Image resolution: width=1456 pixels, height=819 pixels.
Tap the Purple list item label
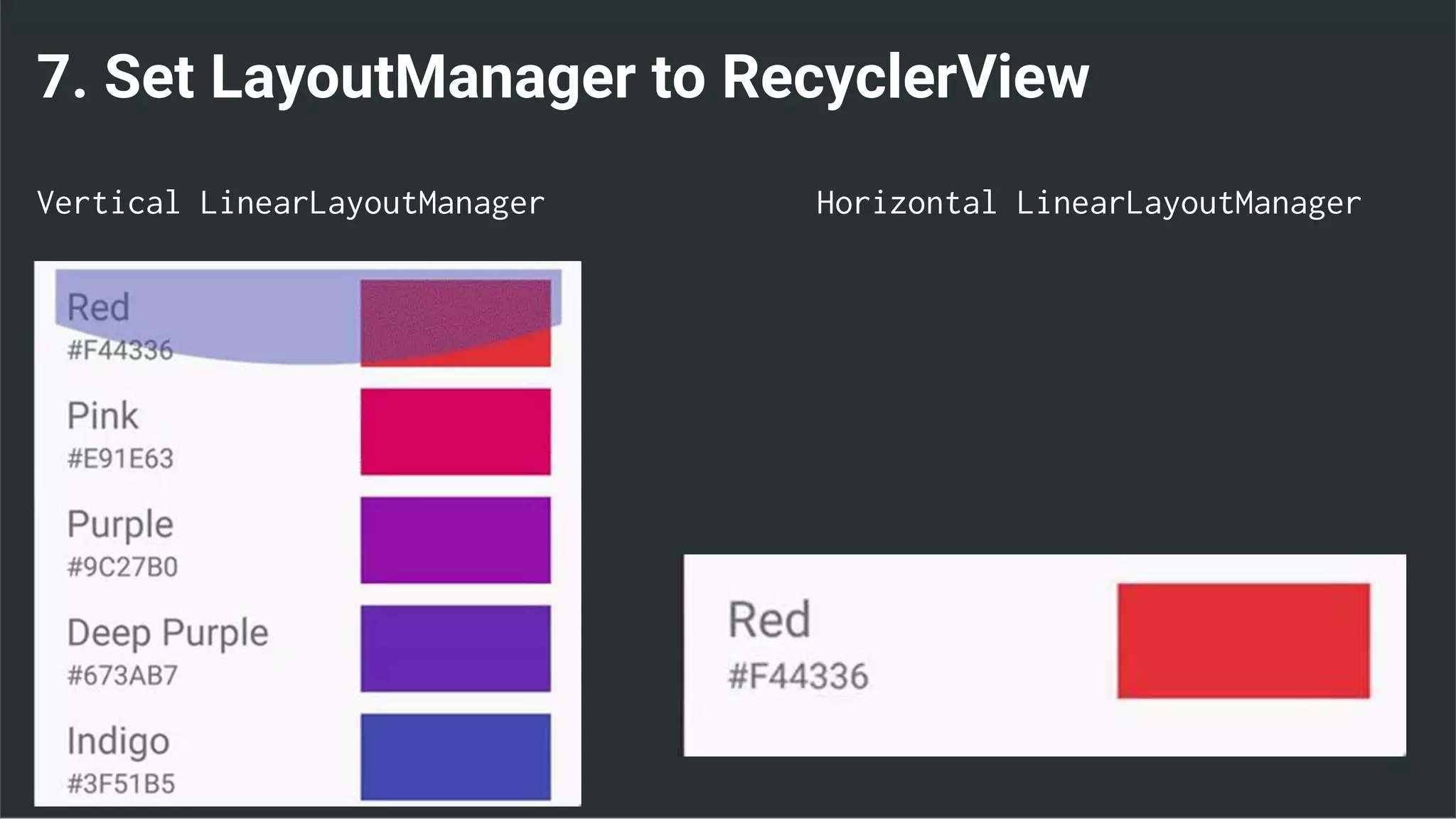[x=120, y=525]
